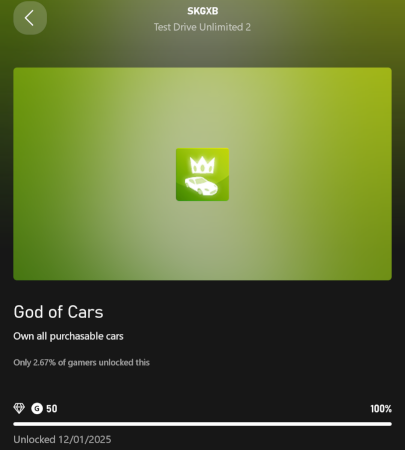Click the Gamerscore G coin icon

tap(37, 408)
